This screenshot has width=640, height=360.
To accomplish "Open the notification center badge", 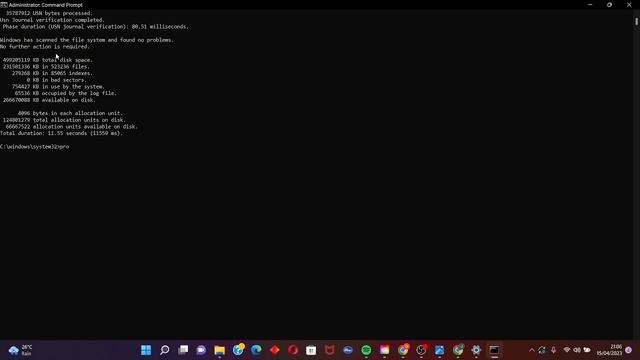I will (629, 350).
